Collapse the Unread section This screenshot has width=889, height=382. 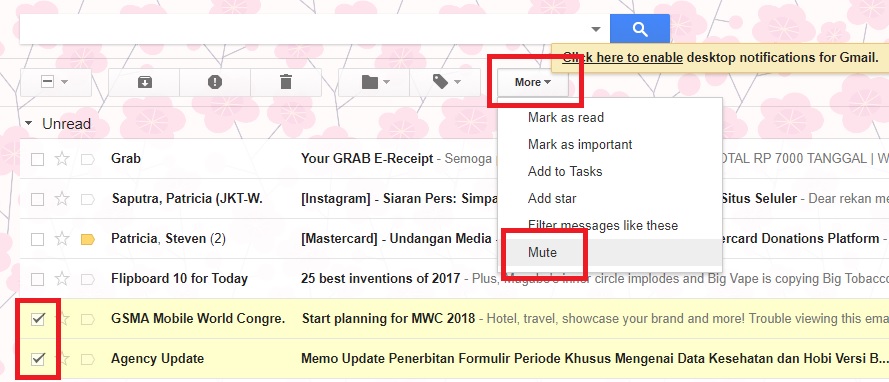point(29,124)
